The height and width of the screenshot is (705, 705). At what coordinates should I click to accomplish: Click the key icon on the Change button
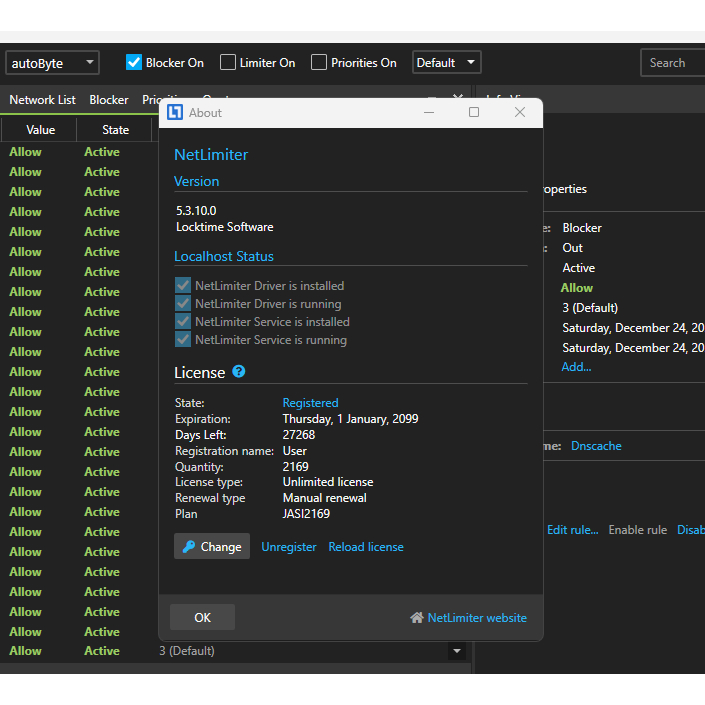[188, 547]
